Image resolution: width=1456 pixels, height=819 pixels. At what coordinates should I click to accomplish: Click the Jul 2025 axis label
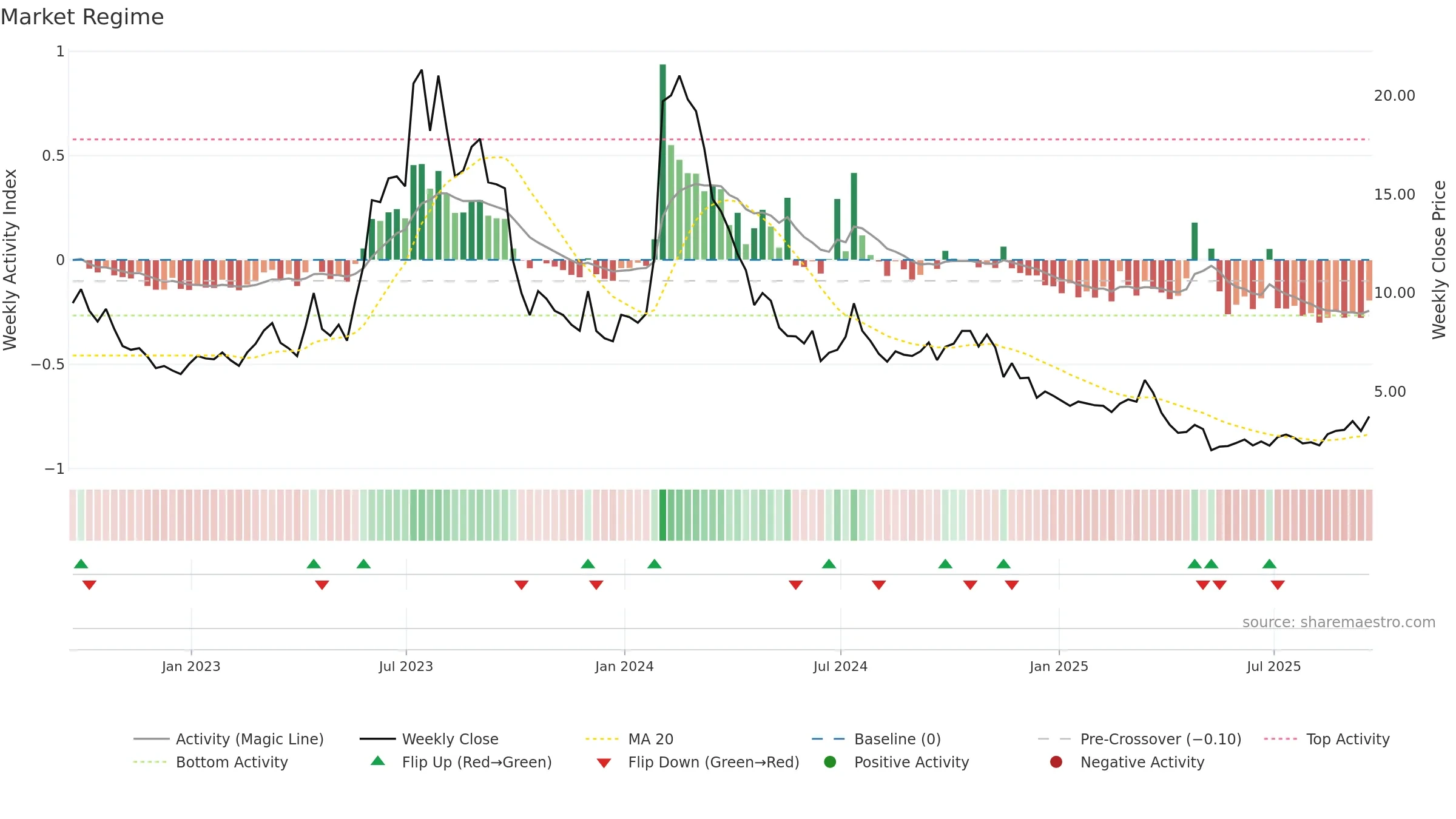coord(1273,666)
